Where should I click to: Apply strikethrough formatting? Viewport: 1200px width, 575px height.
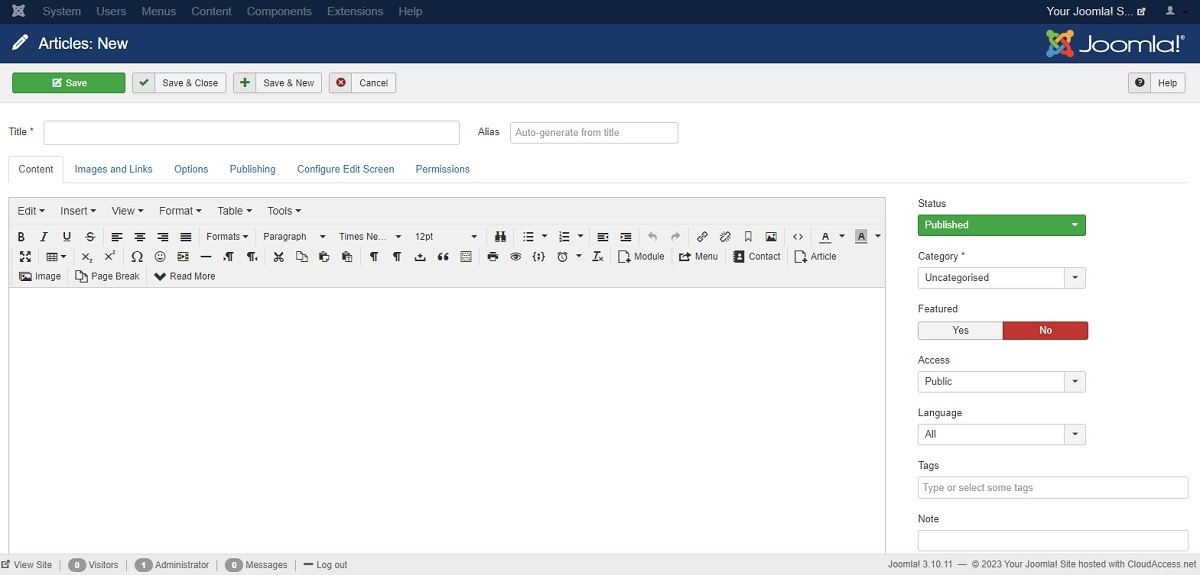(x=90, y=237)
